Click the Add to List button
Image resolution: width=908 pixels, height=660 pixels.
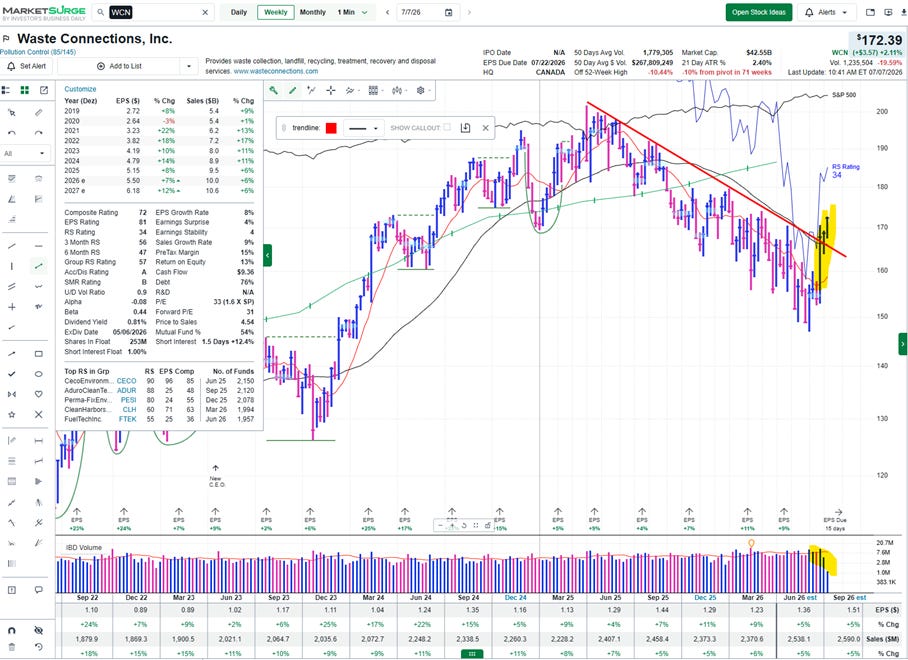point(119,67)
